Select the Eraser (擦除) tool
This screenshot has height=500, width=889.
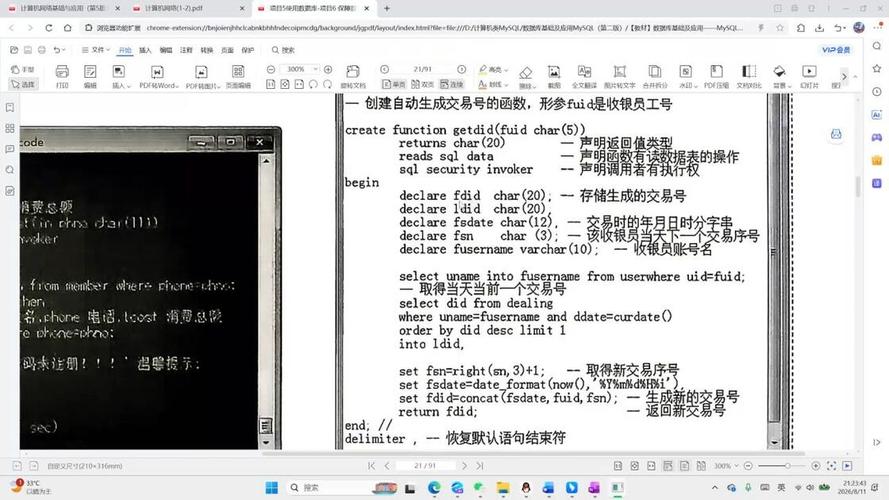(x=526, y=76)
